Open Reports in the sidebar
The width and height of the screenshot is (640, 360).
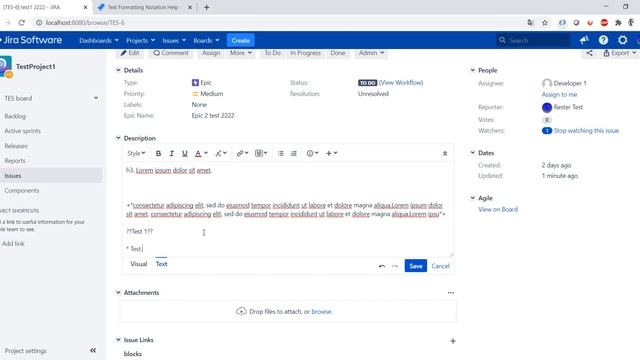15,161
